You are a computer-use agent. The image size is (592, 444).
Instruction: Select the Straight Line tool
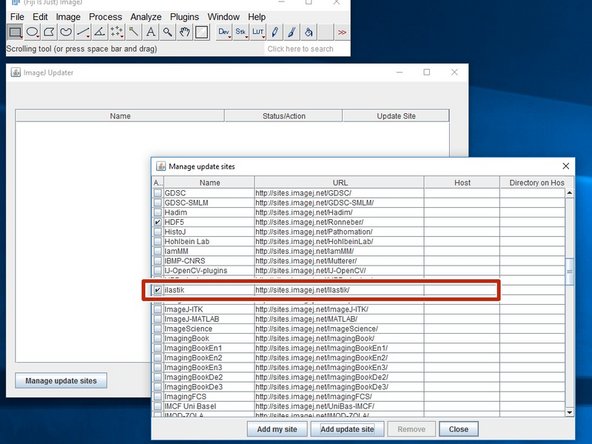tap(83, 32)
